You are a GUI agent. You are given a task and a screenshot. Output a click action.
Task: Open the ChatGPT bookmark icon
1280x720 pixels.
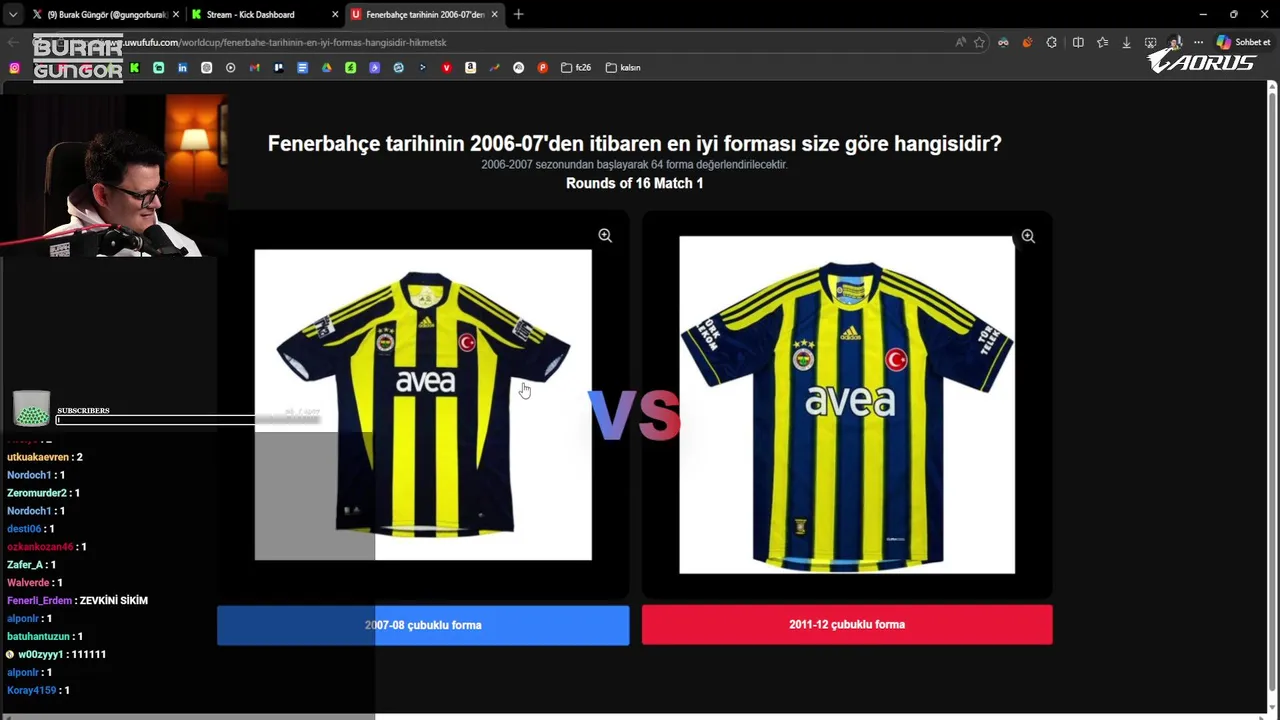[x=206, y=68]
